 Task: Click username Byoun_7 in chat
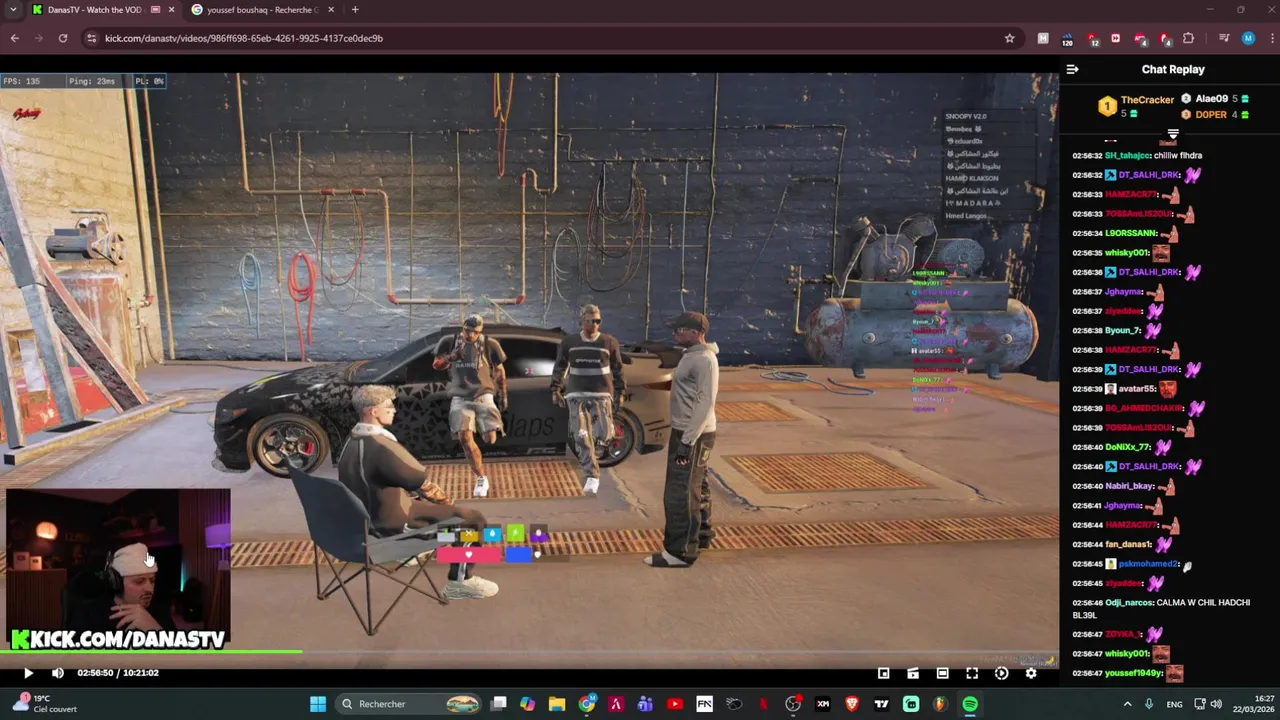[x=1122, y=331]
